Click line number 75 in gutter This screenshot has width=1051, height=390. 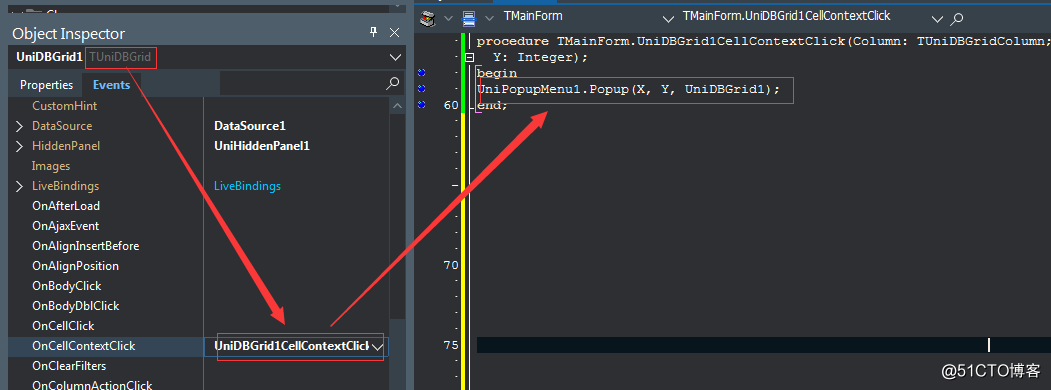coord(450,345)
